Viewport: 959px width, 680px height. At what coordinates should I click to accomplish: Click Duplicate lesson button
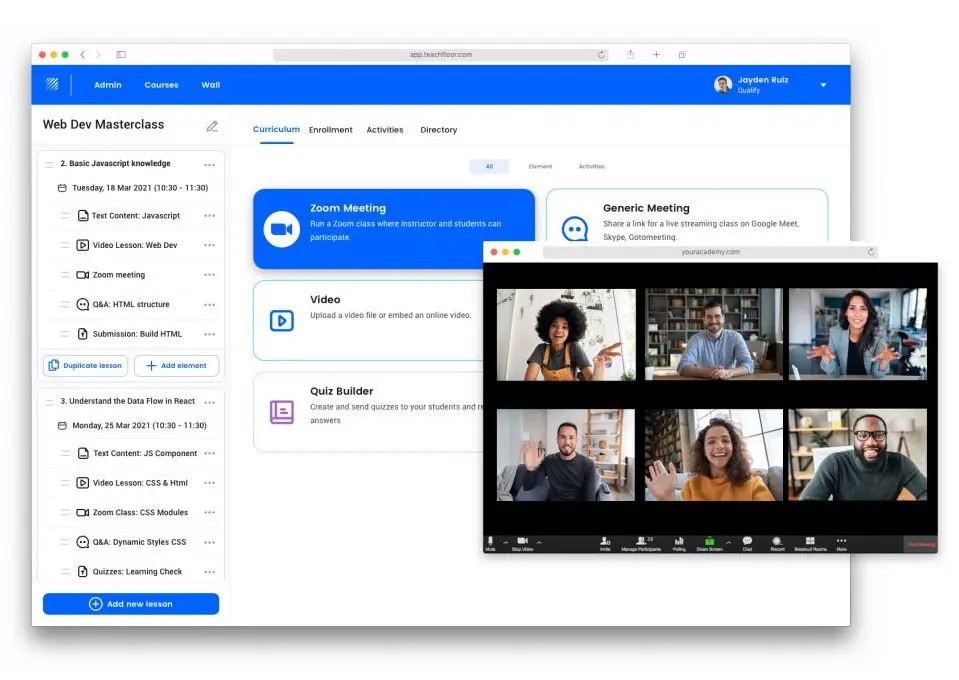86,366
